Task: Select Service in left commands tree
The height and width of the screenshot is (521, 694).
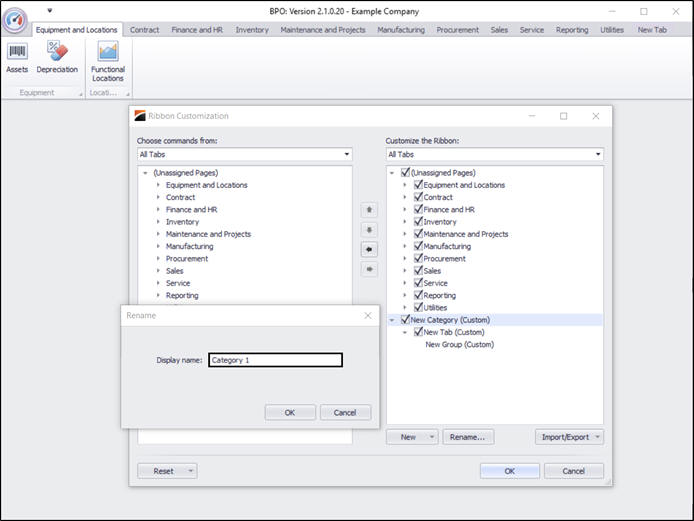Action: (178, 283)
